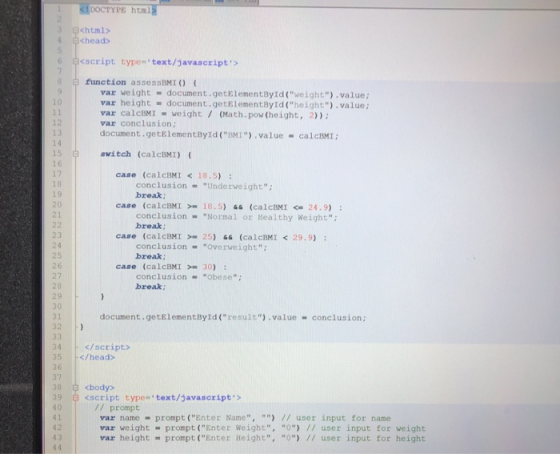Click the switch keyword on line 15
This screenshot has height=454, width=560.
[x=116, y=154]
